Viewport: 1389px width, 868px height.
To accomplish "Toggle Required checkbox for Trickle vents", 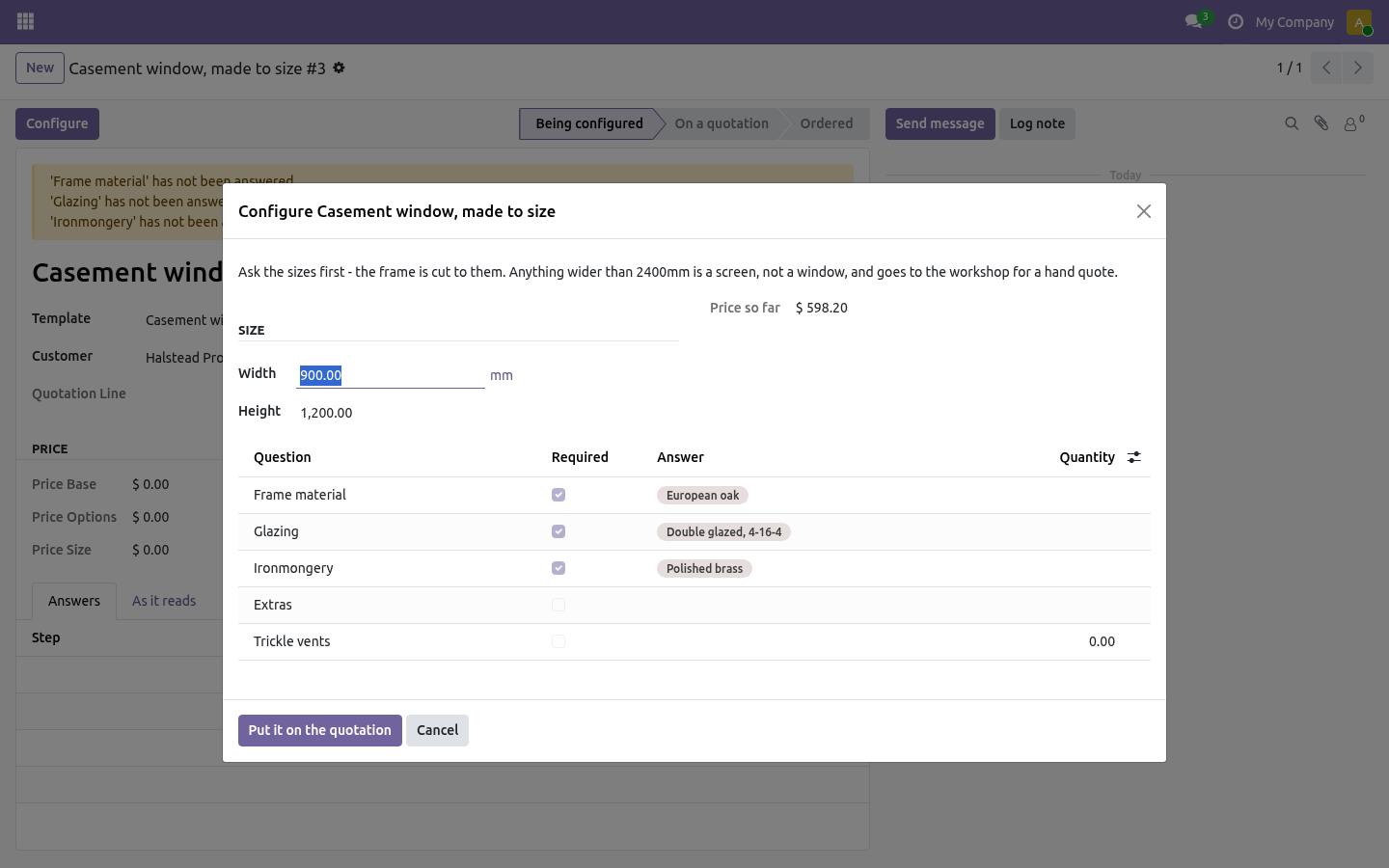I will (558, 641).
